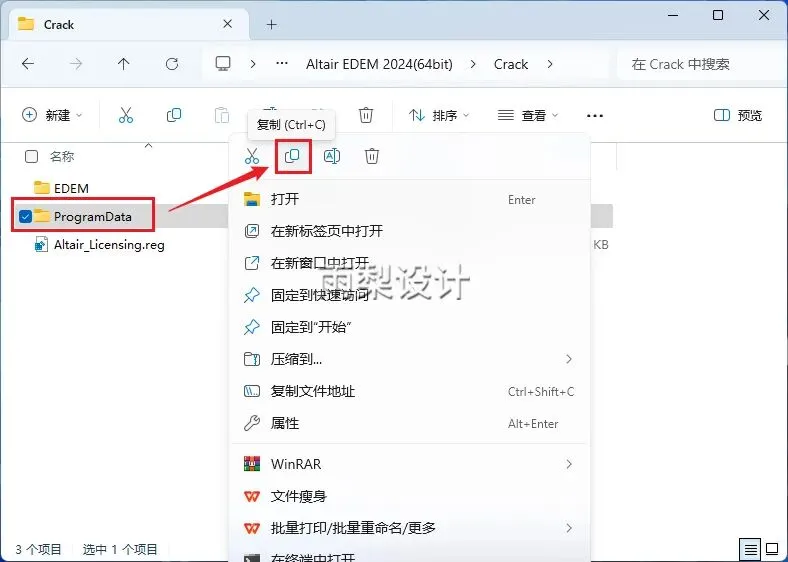This screenshot has width=788, height=562.
Task: Expand the WinRAR submenu arrow
Action: click(569, 463)
